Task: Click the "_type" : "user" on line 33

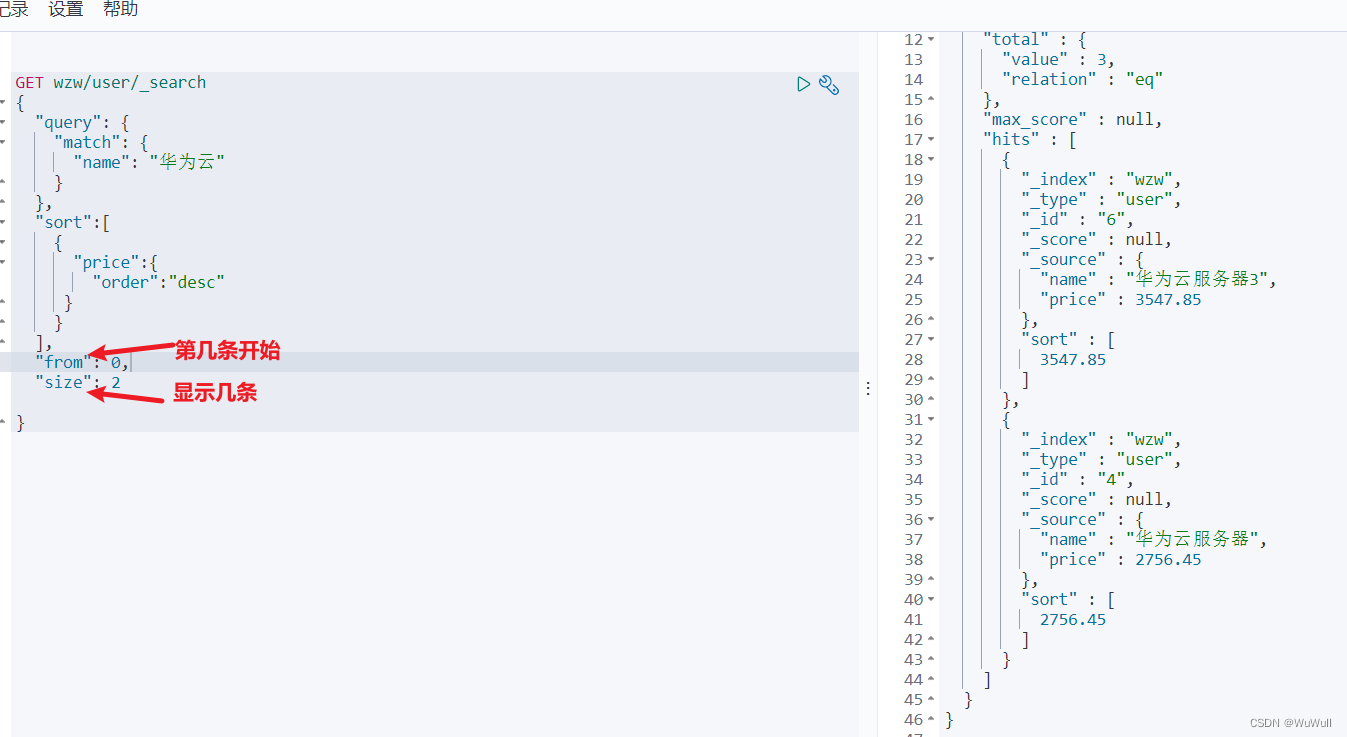Action: [x=1102, y=460]
